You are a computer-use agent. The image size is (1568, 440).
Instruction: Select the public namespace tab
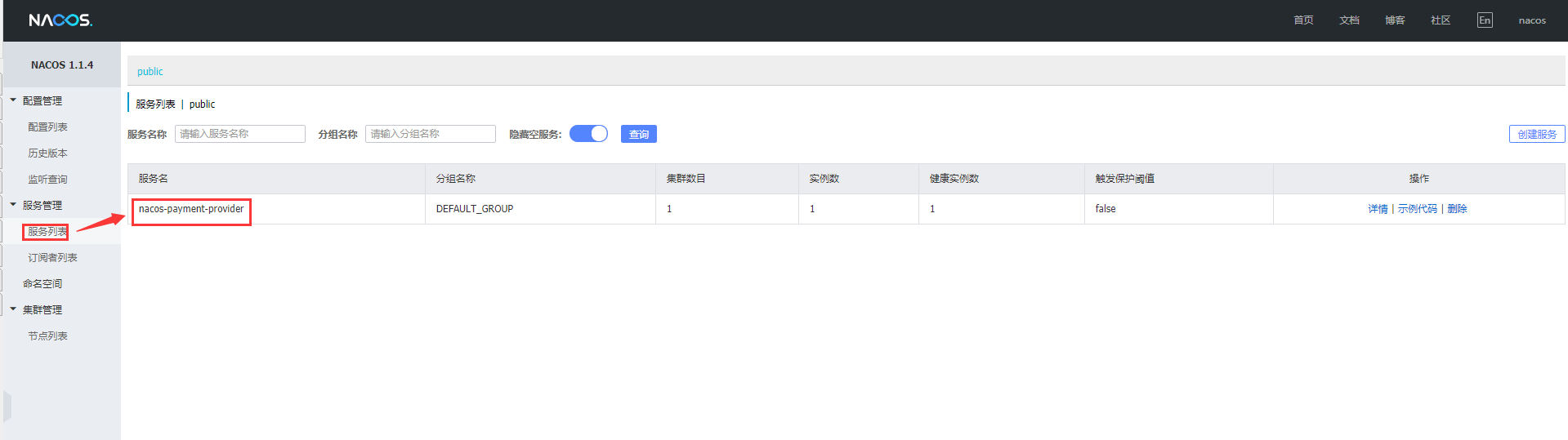tap(150, 72)
